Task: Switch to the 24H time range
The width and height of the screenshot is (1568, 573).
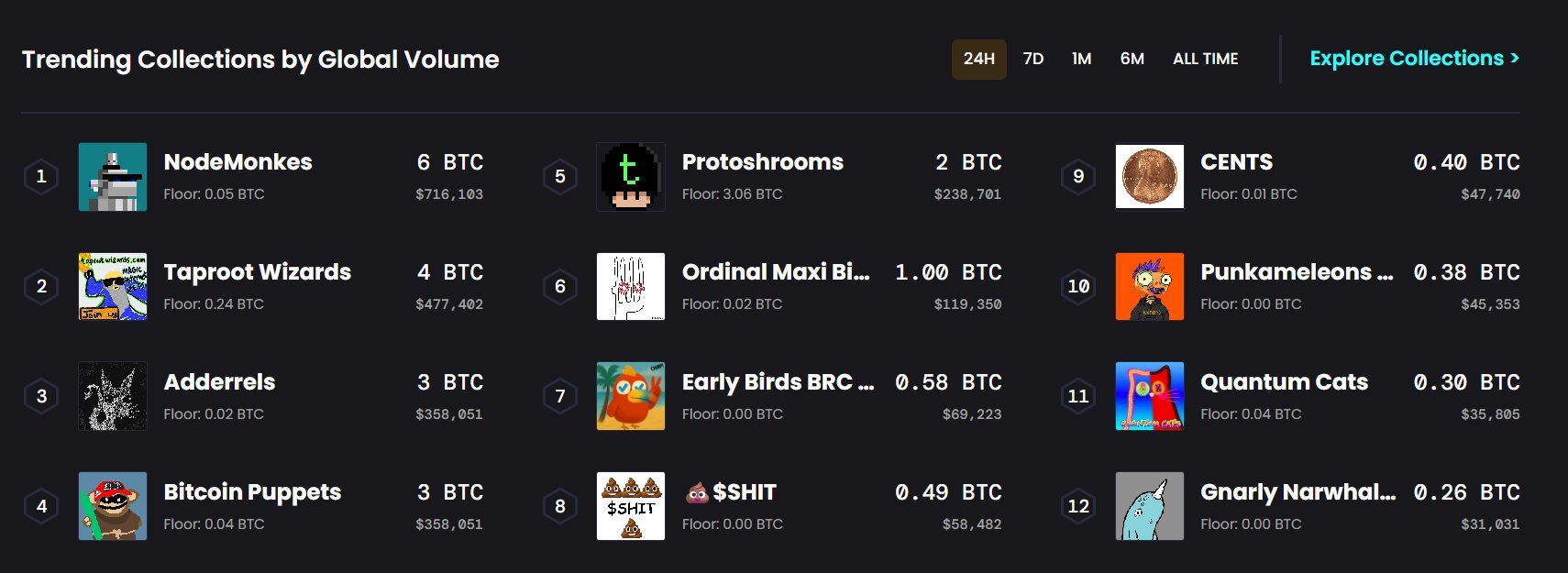Action: pos(979,60)
